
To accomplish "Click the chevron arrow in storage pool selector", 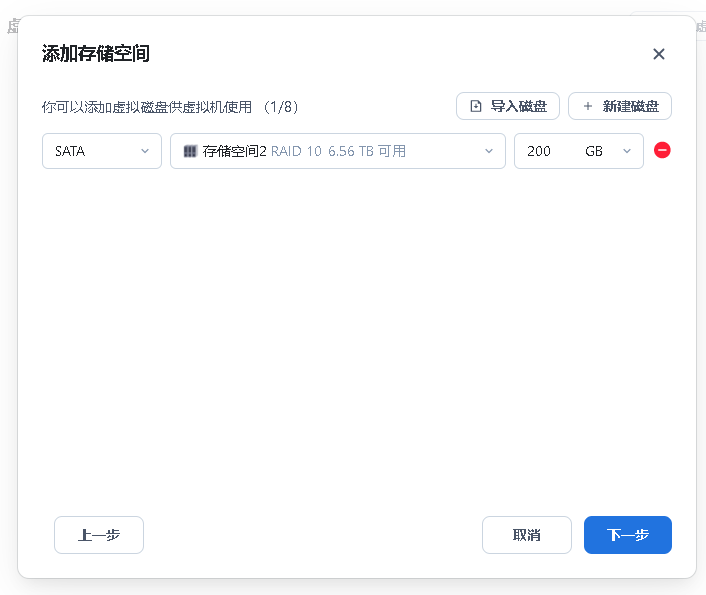I will tap(489, 151).
